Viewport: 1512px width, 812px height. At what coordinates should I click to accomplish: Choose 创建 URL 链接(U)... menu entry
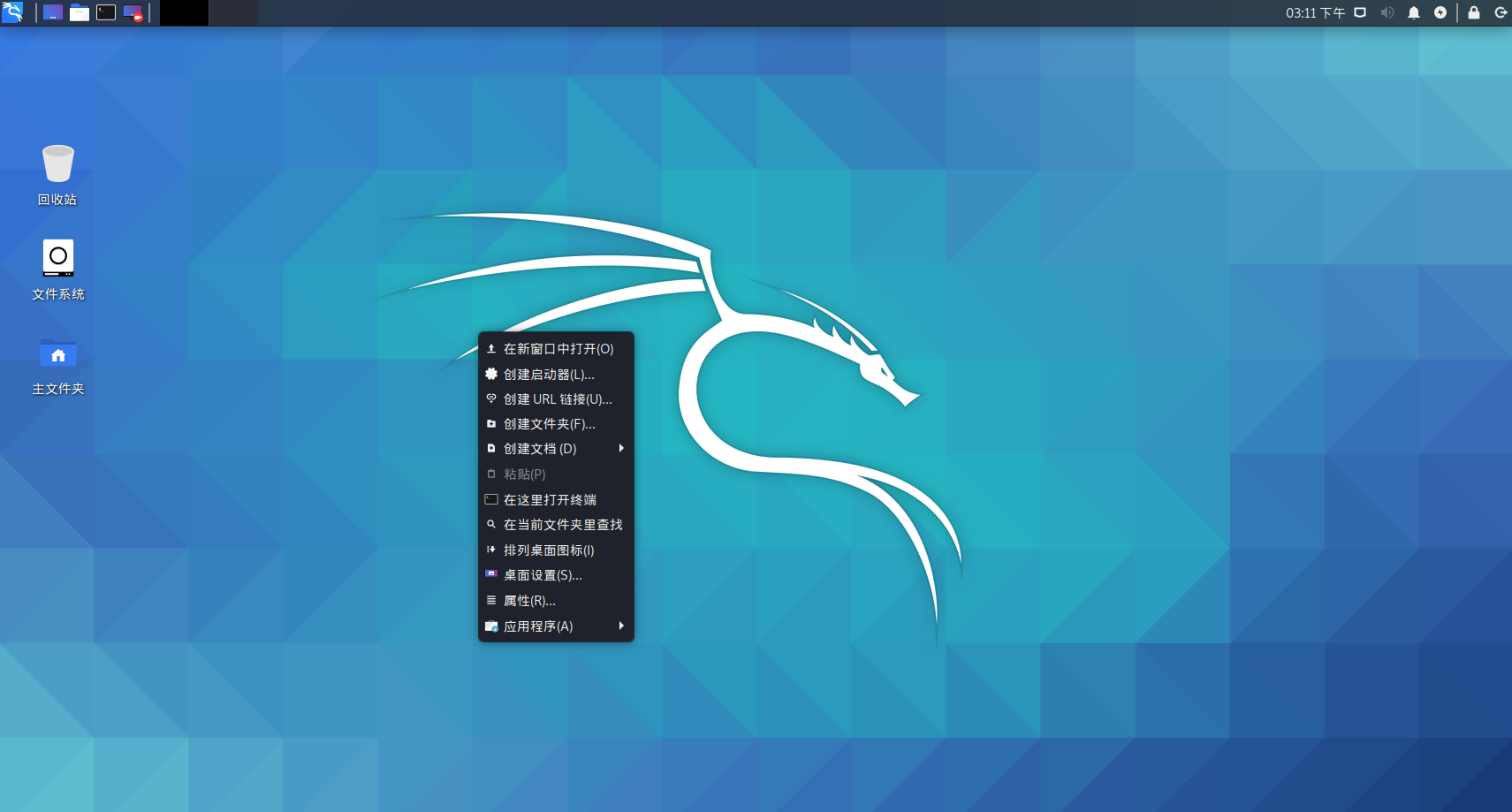click(x=556, y=399)
